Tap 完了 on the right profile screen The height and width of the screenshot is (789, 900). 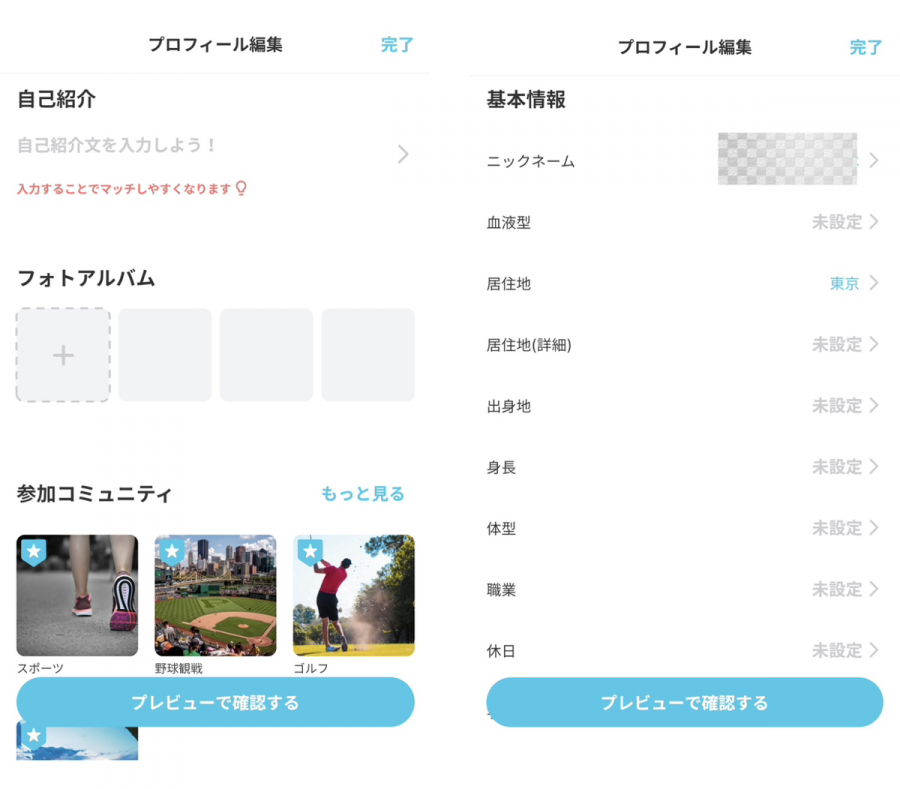[x=866, y=47]
